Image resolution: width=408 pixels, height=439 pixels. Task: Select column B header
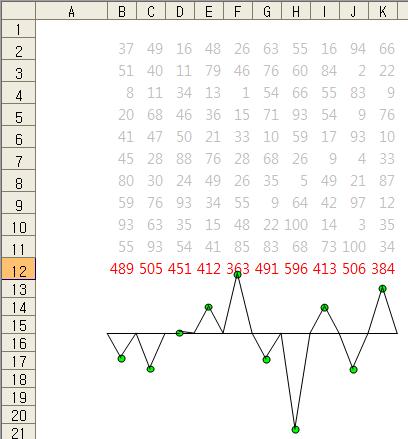[122, 12]
